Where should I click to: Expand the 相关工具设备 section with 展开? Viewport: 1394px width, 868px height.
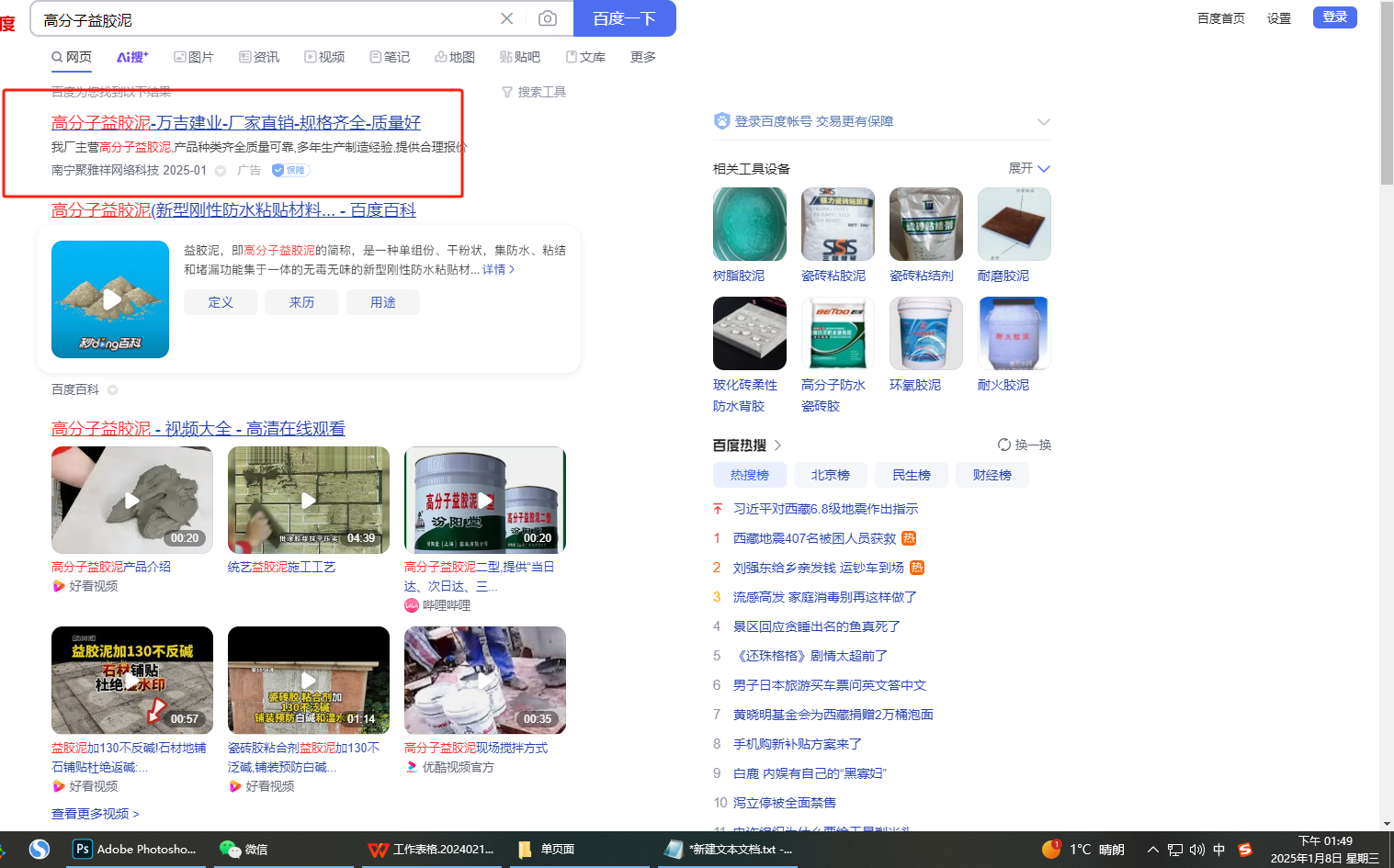coord(1029,168)
